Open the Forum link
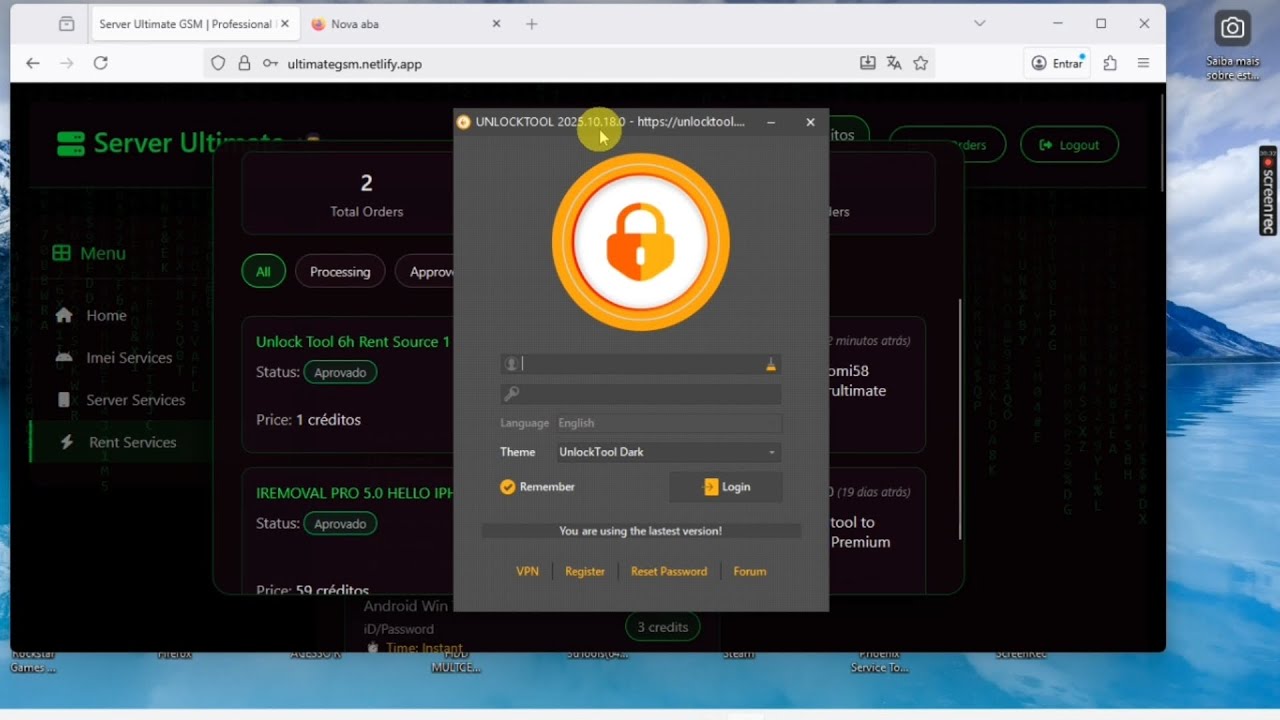 click(x=750, y=571)
